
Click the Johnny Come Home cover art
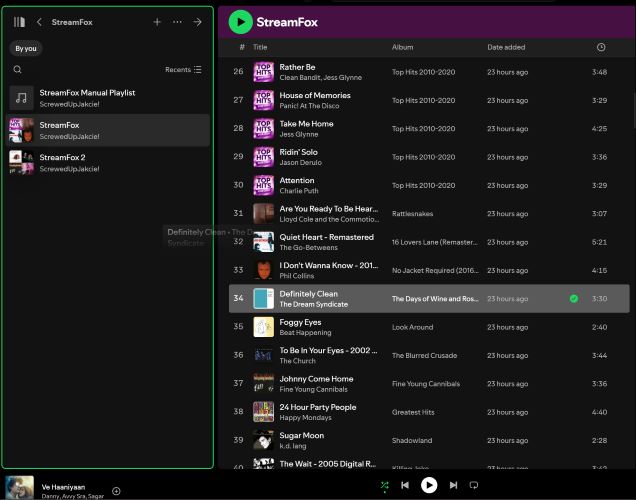pos(264,383)
